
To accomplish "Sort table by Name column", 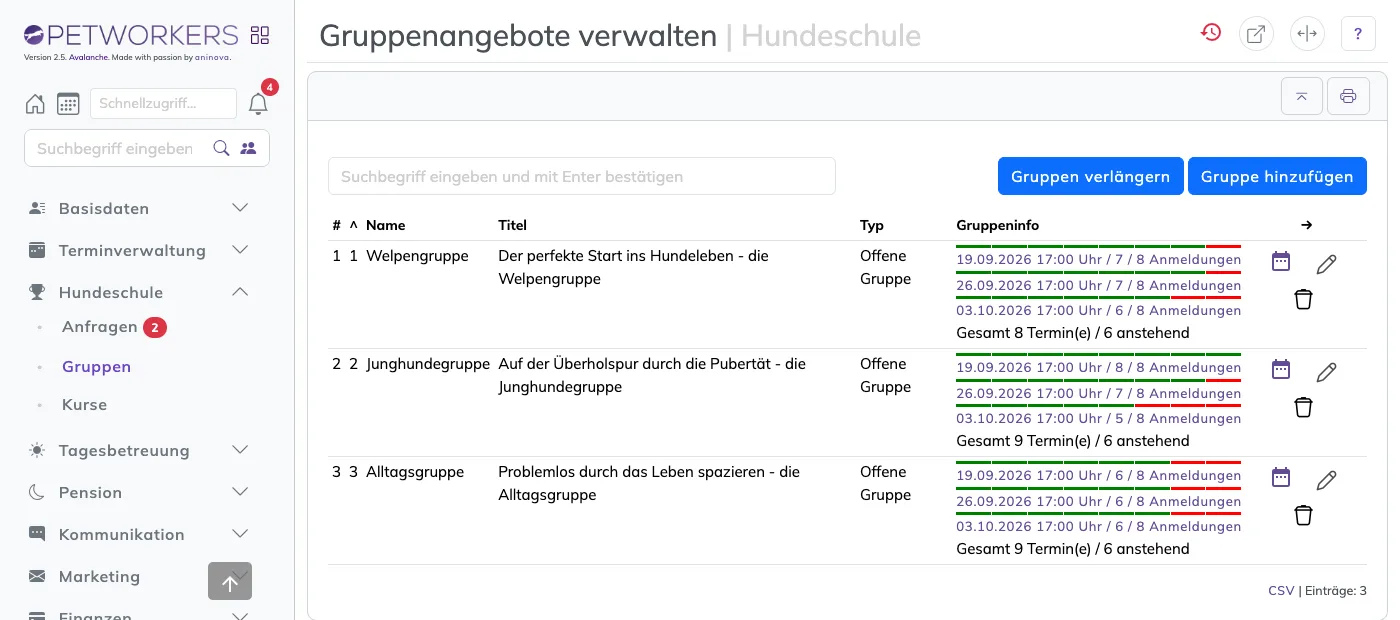I will pos(386,225).
